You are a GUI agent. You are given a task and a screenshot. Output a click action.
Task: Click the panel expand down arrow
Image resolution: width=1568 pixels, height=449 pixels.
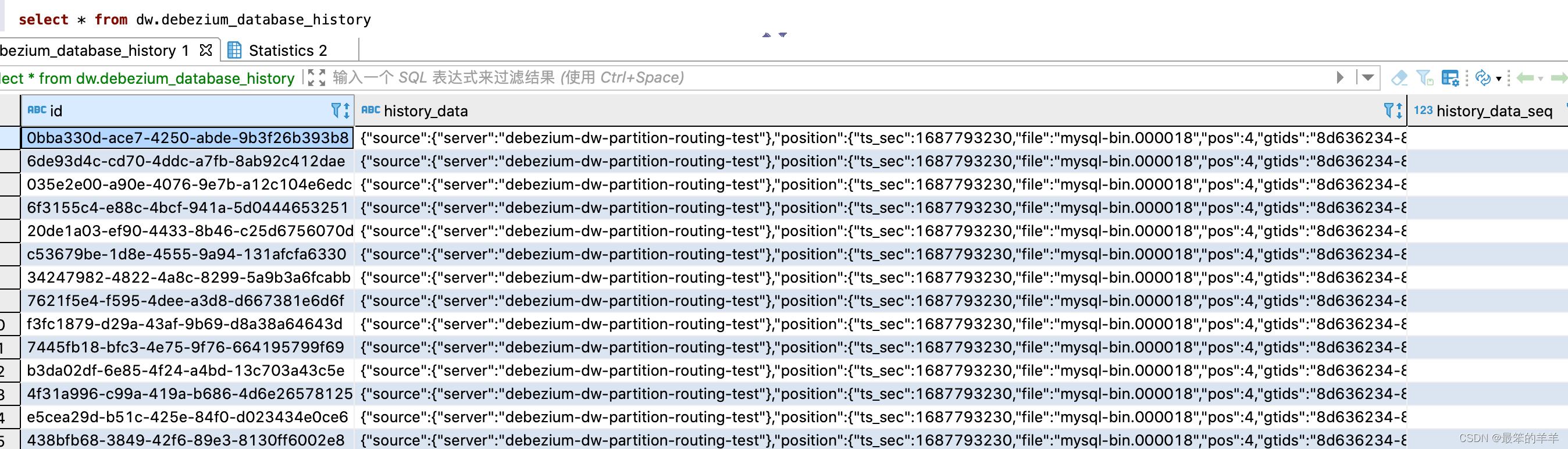[783, 35]
